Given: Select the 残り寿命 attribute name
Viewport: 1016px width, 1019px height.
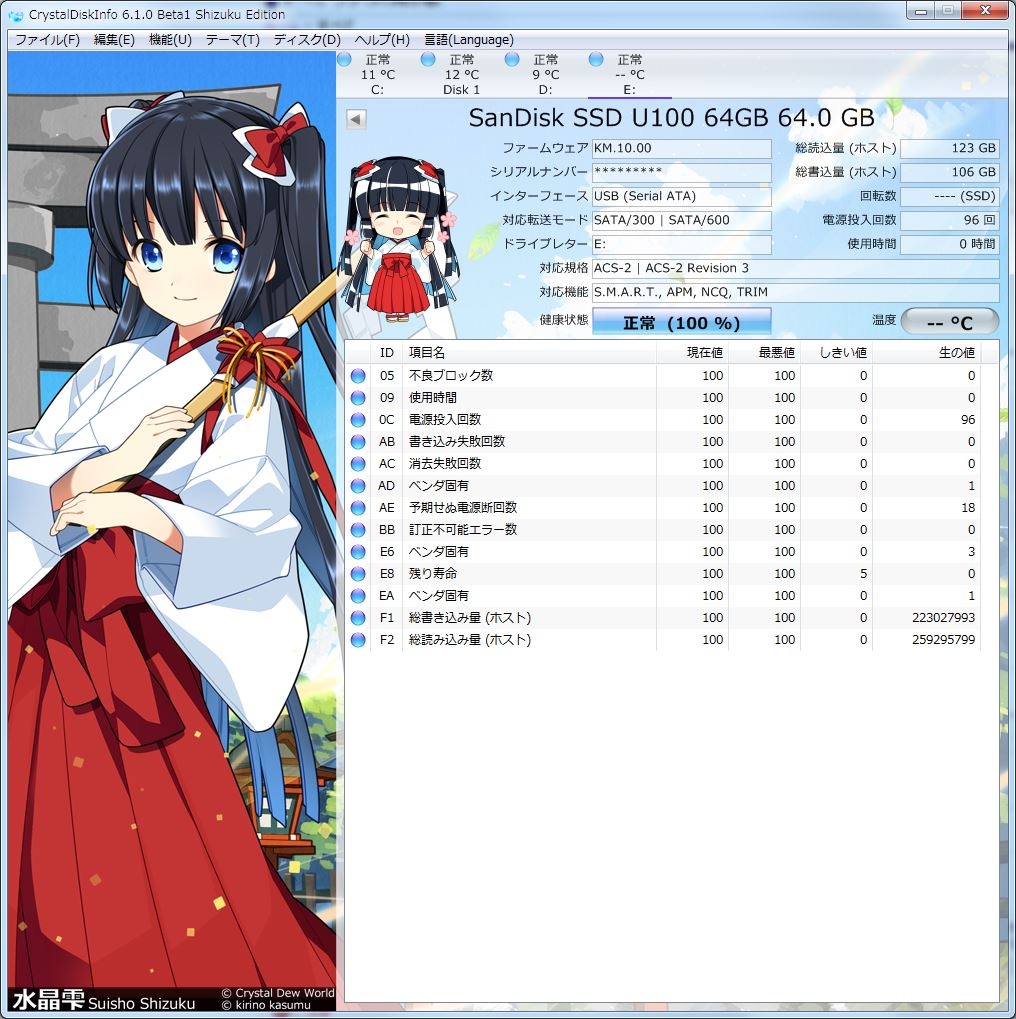Looking at the screenshot, I should [433, 574].
